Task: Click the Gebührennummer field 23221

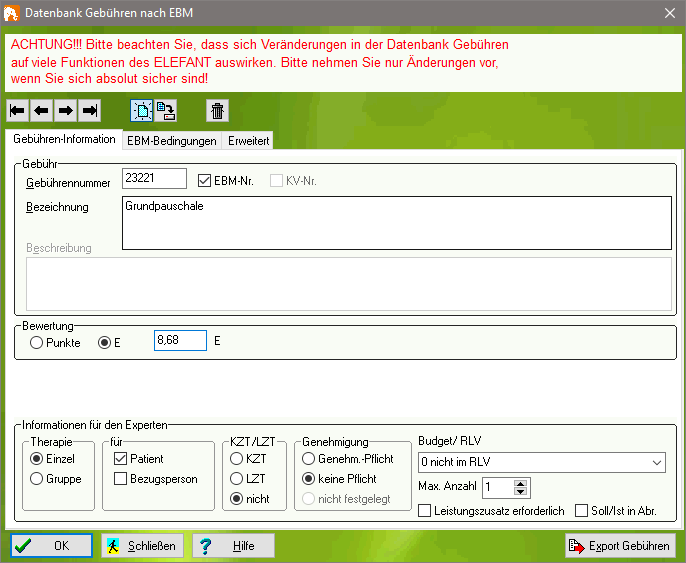Action: (154, 178)
